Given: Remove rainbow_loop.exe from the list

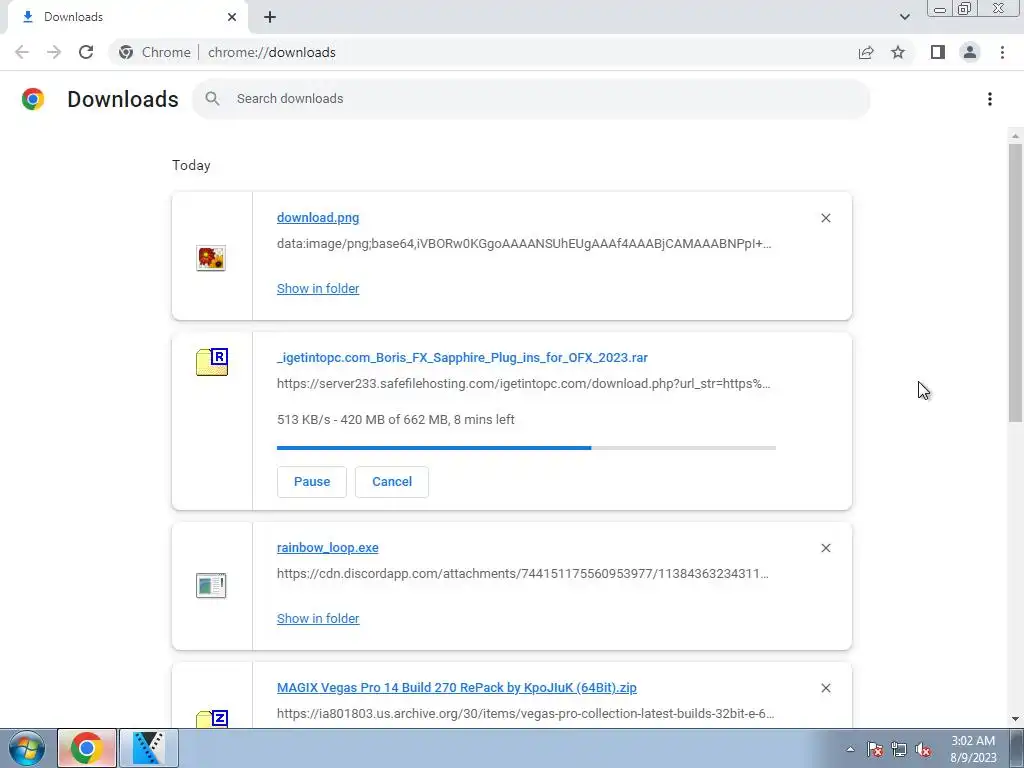Looking at the screenshot, I should click(825, 548).
